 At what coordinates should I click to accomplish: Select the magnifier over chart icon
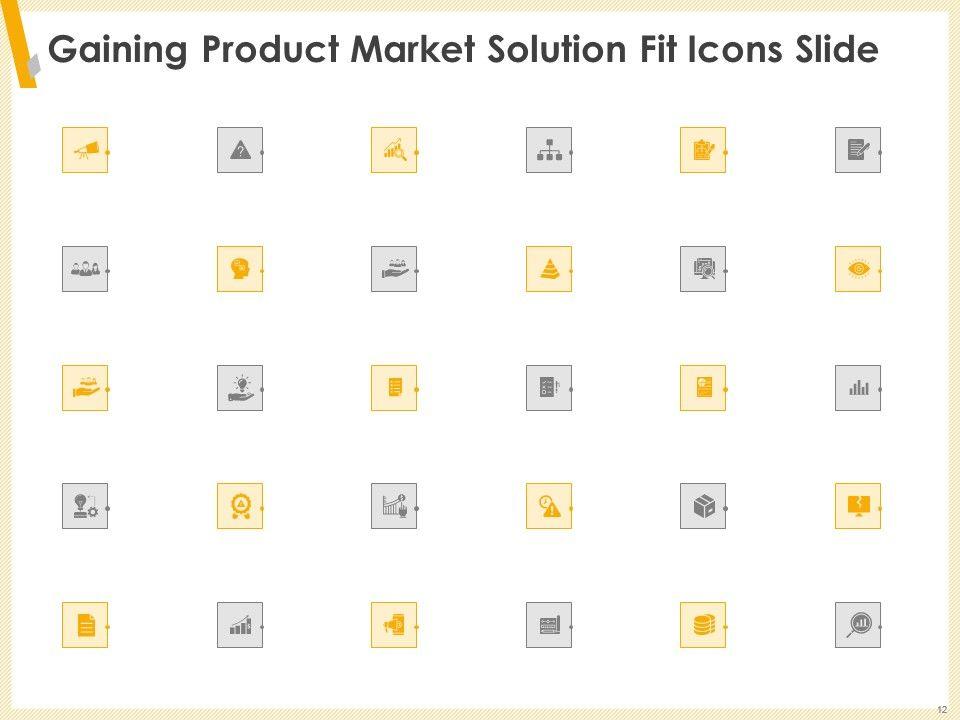coord(858,625)
